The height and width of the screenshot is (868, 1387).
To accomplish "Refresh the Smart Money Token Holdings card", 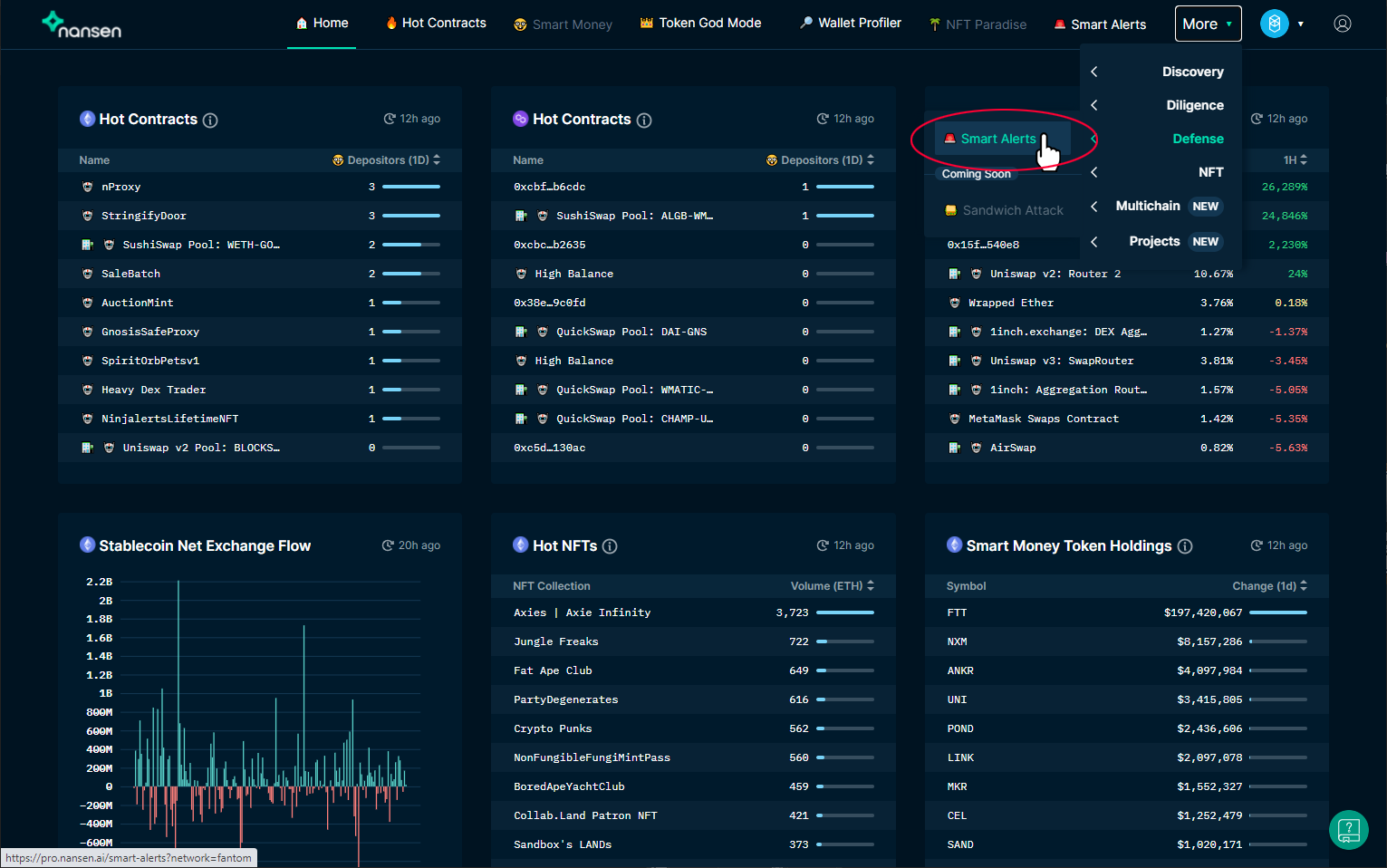I will (x=1257, y=545).
